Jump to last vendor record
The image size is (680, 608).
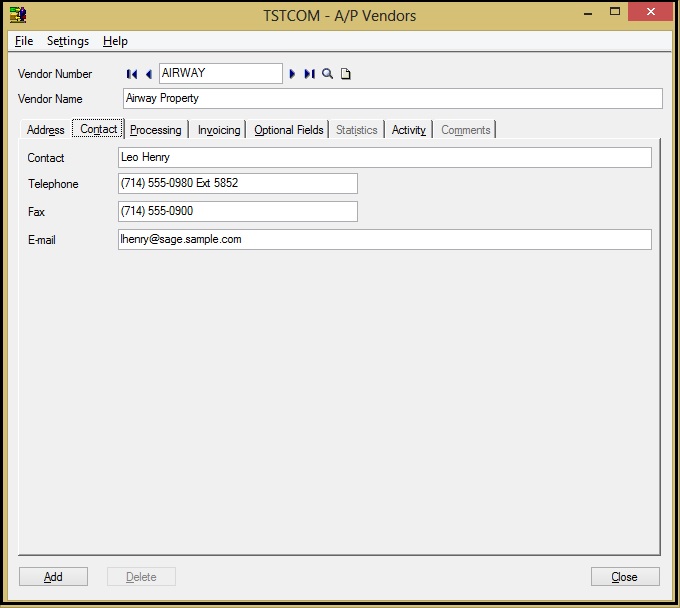pos(309,74)
